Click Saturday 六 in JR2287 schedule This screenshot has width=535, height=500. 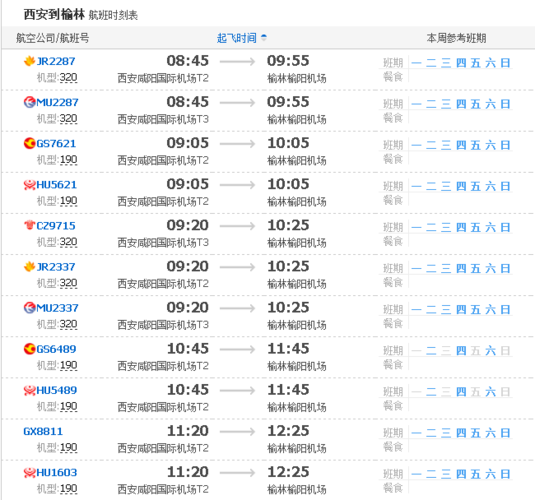click(490, 63)
